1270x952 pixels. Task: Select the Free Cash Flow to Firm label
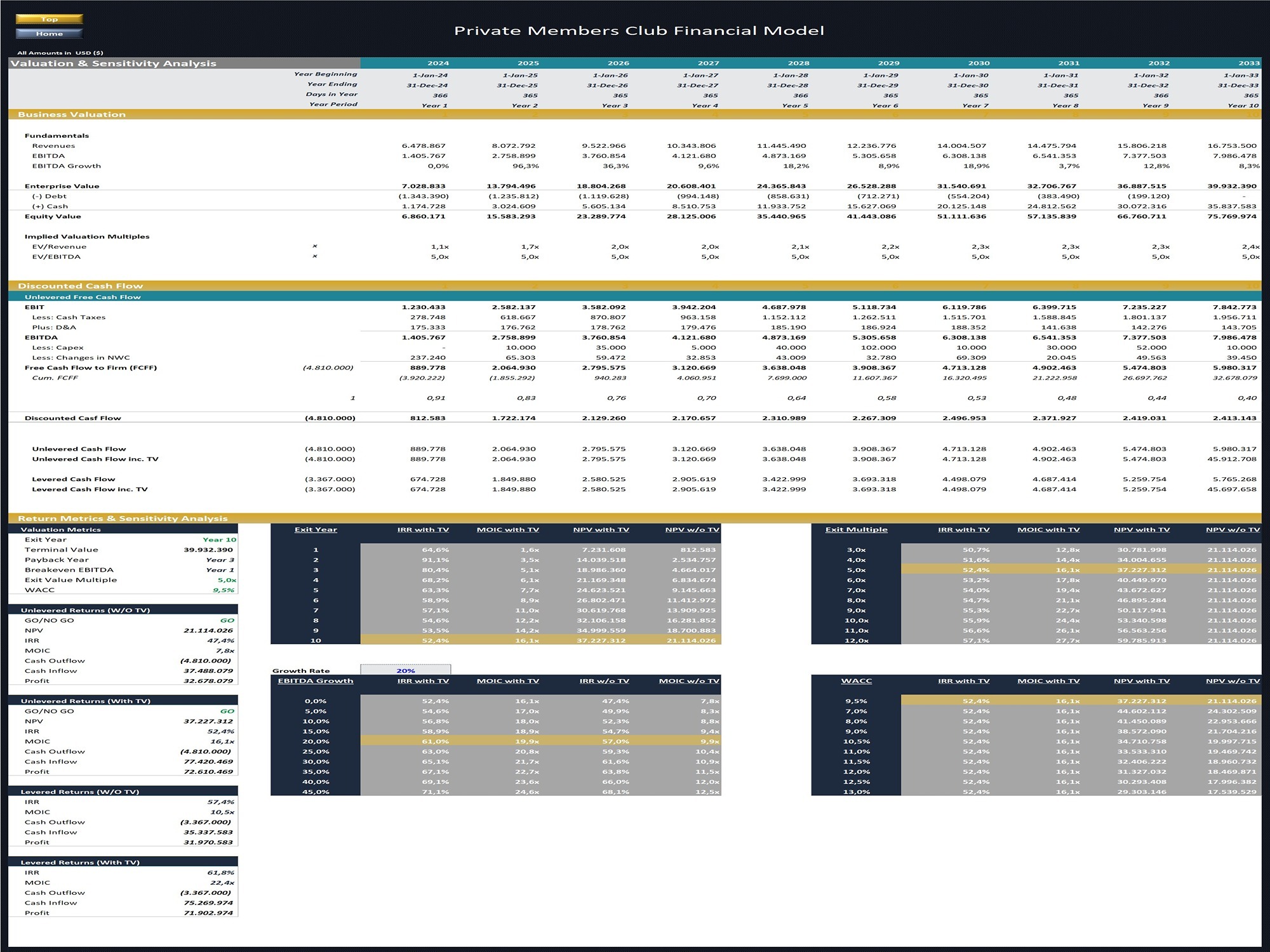[x=91, y=367]
